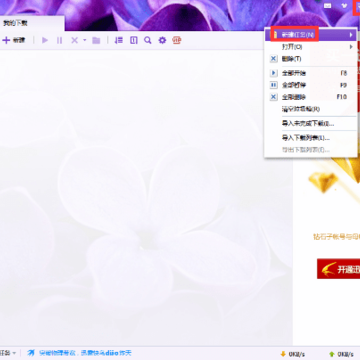Choose 清空垃圾箱(R) menu entry
The height and width of the screenshot is (360, 360).
point(311,109)
